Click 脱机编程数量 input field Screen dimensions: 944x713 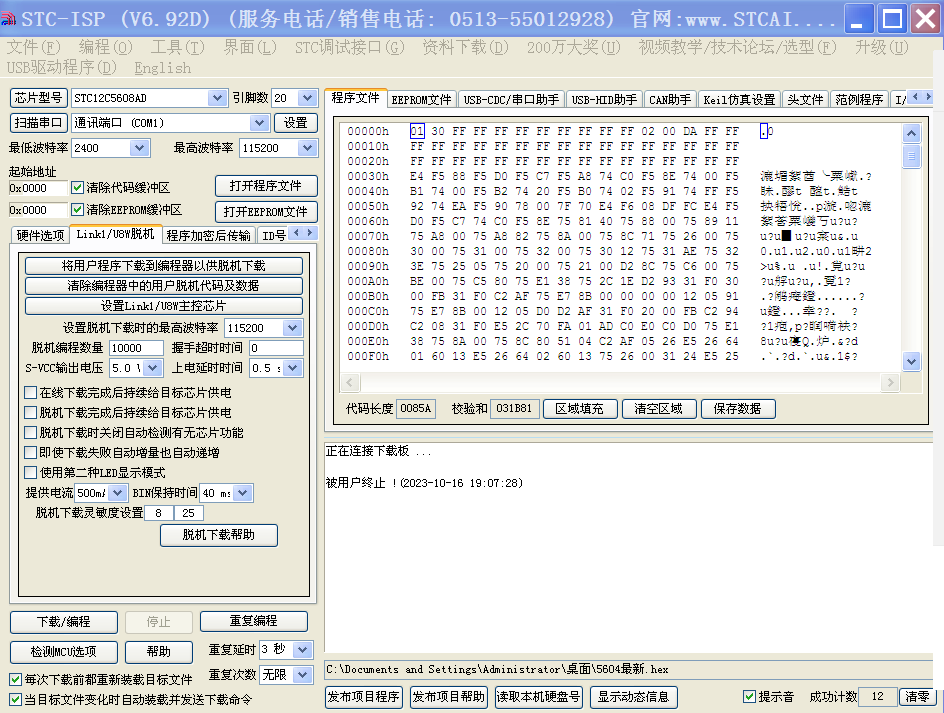[x=136, y=347]
